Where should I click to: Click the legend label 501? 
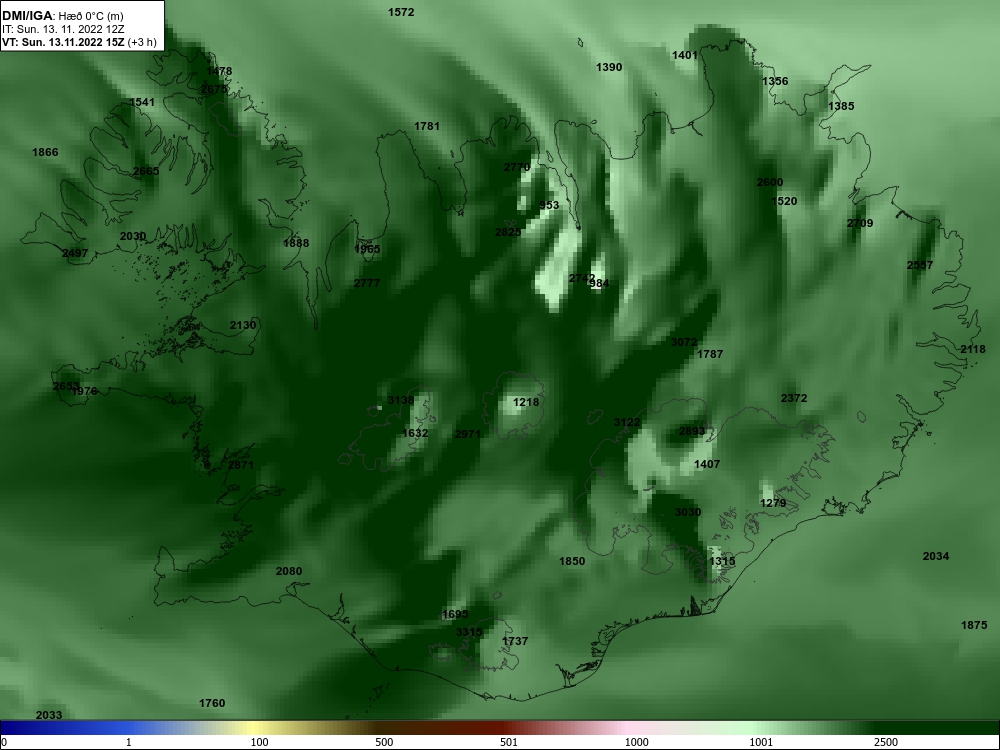[x=509, y=742]
